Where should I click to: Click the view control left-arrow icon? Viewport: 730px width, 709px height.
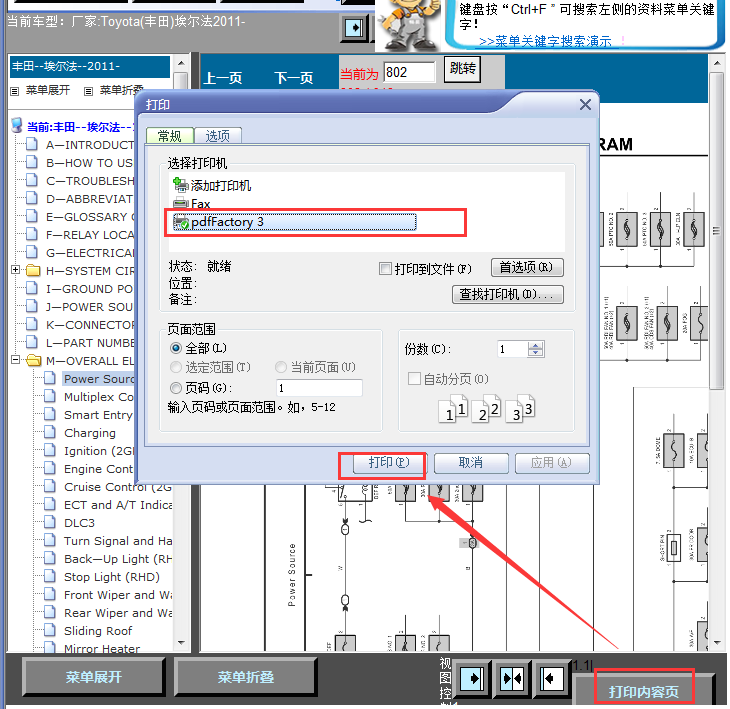coord(551,678)
